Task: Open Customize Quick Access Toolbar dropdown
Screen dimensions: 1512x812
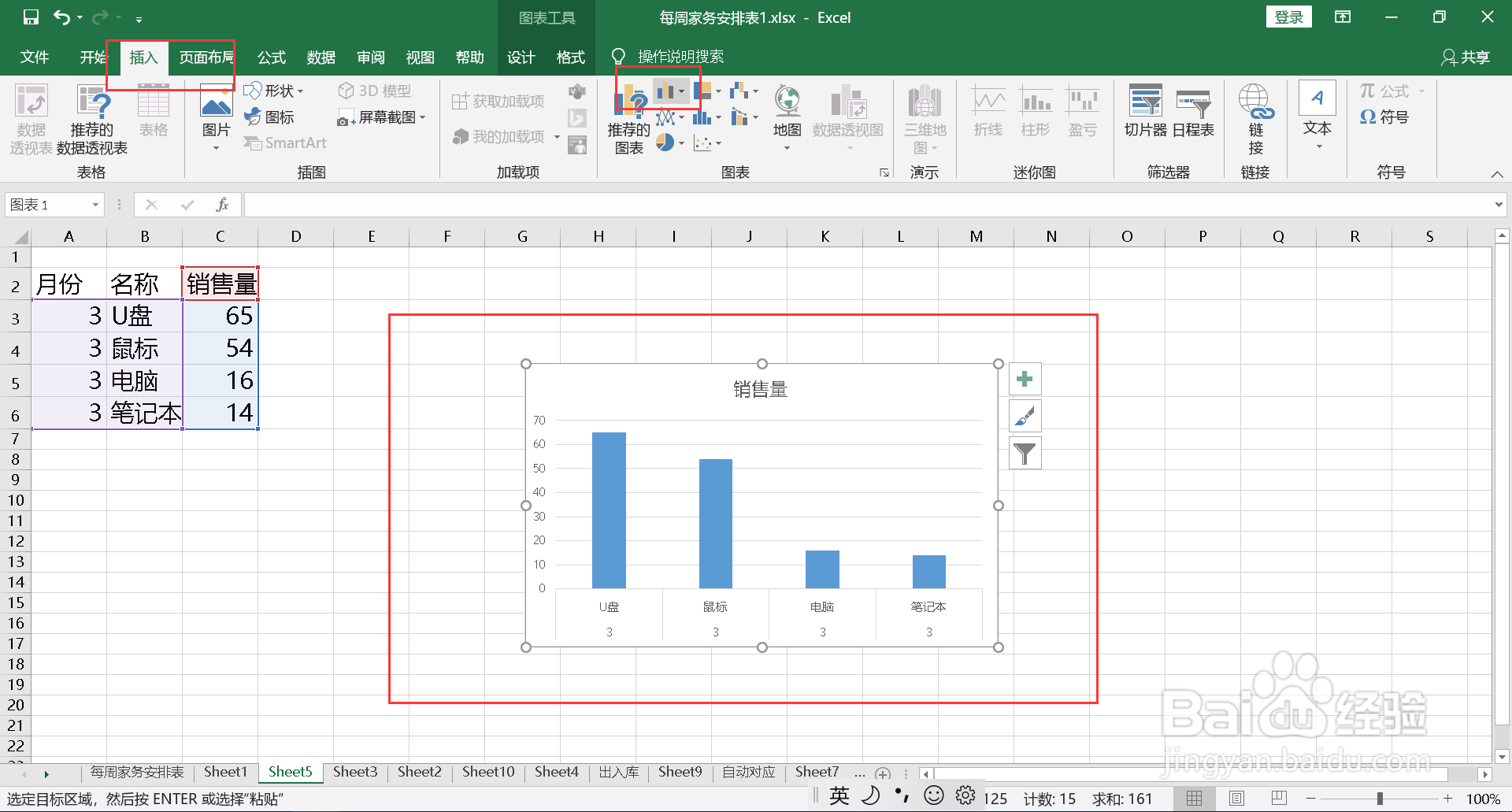Action: coord(139,18)
